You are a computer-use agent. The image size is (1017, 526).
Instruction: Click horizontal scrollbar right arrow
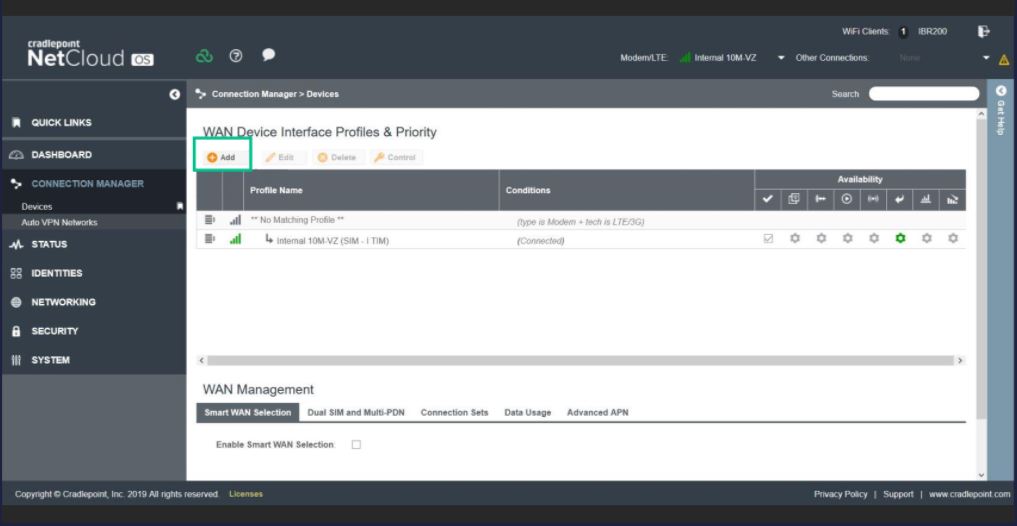point(961,360)
